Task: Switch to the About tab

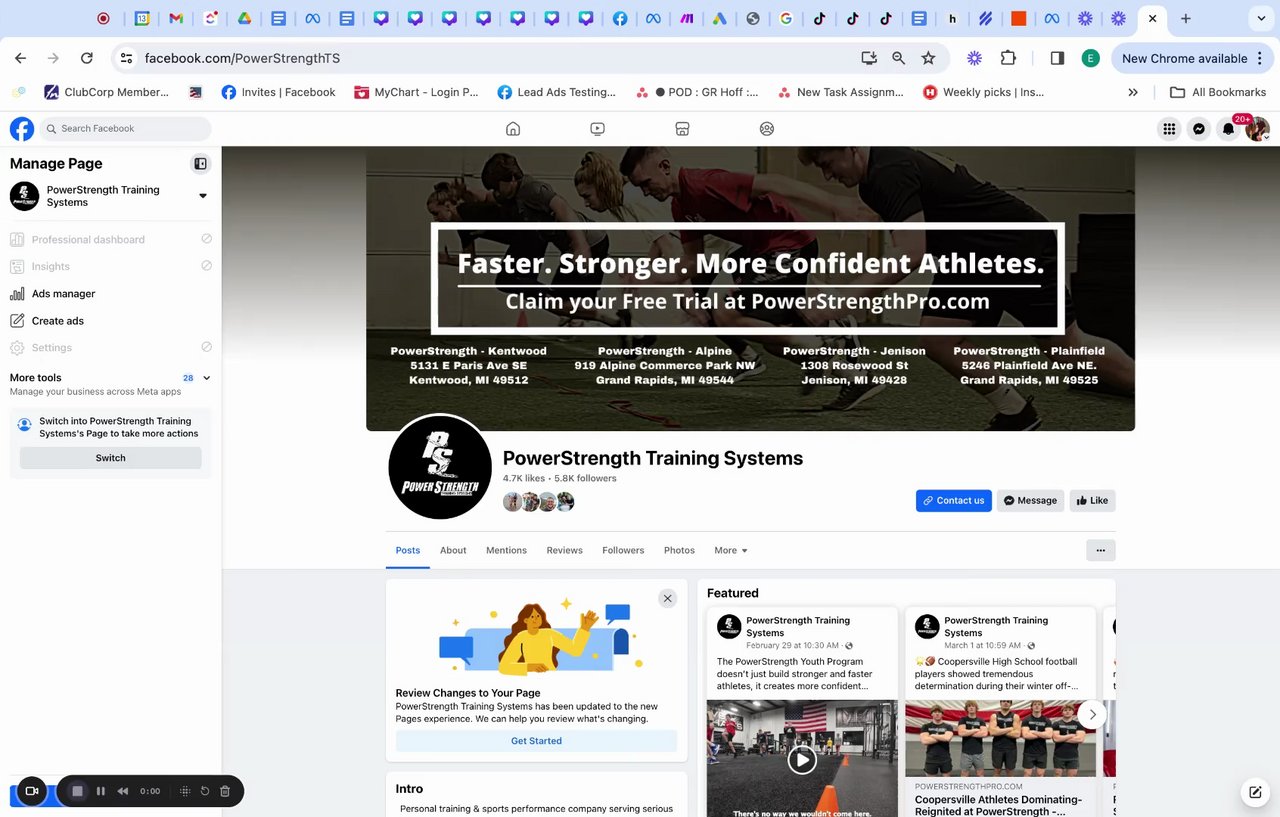Action: pos(453,550)
